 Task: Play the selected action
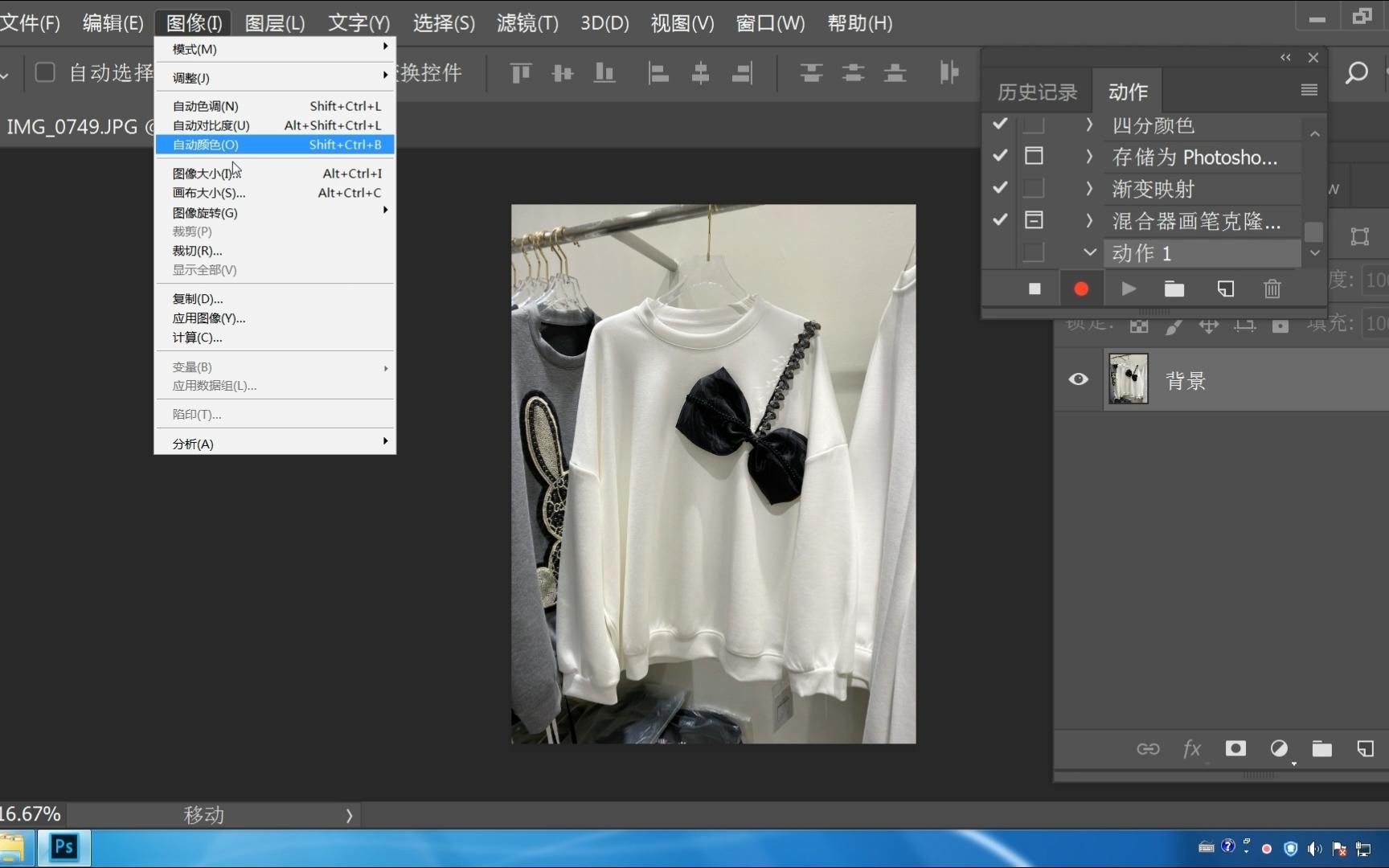click(x=1129, y=289)
